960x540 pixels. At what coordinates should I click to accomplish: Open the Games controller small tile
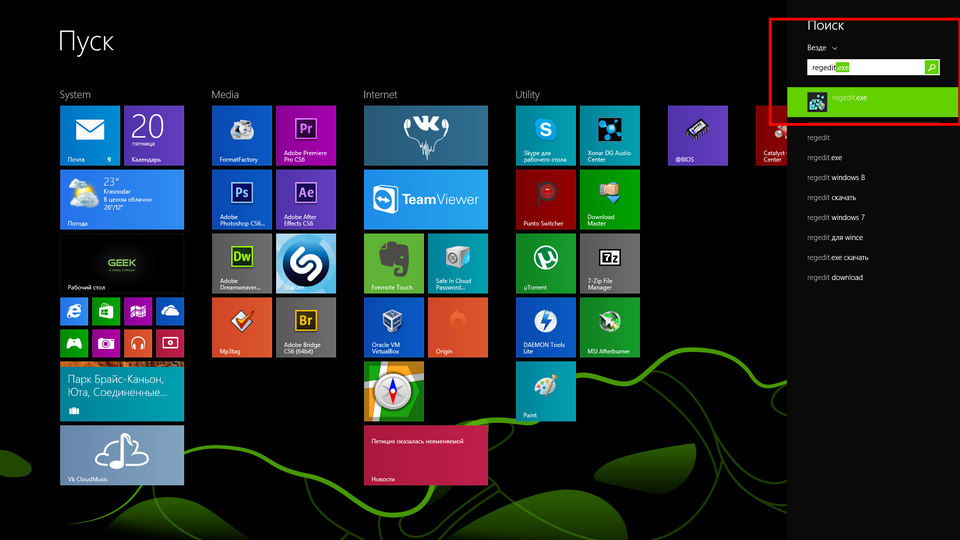[x=74, y=343]
